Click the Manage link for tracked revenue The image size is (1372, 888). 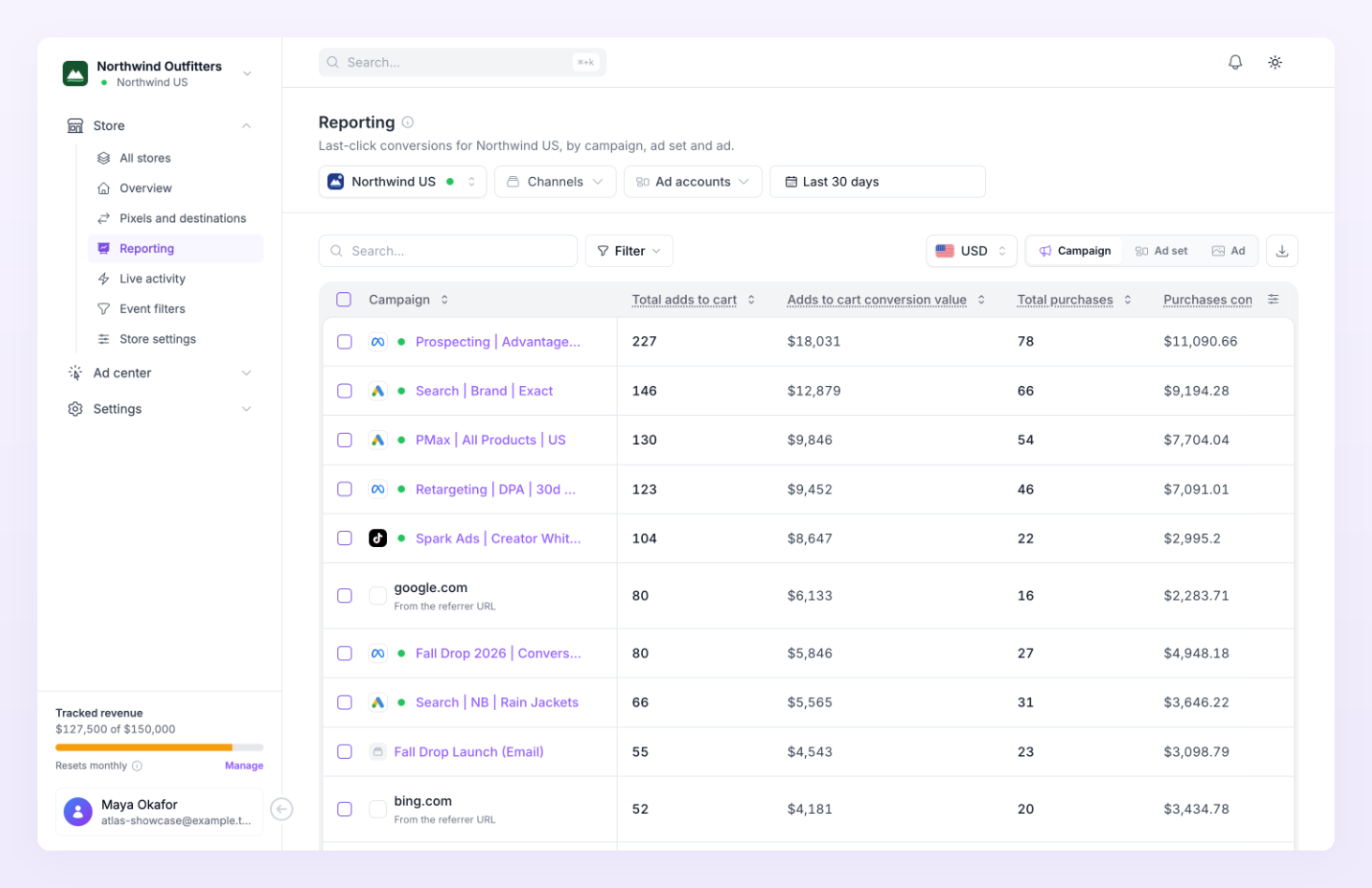[x=244, y=766]
